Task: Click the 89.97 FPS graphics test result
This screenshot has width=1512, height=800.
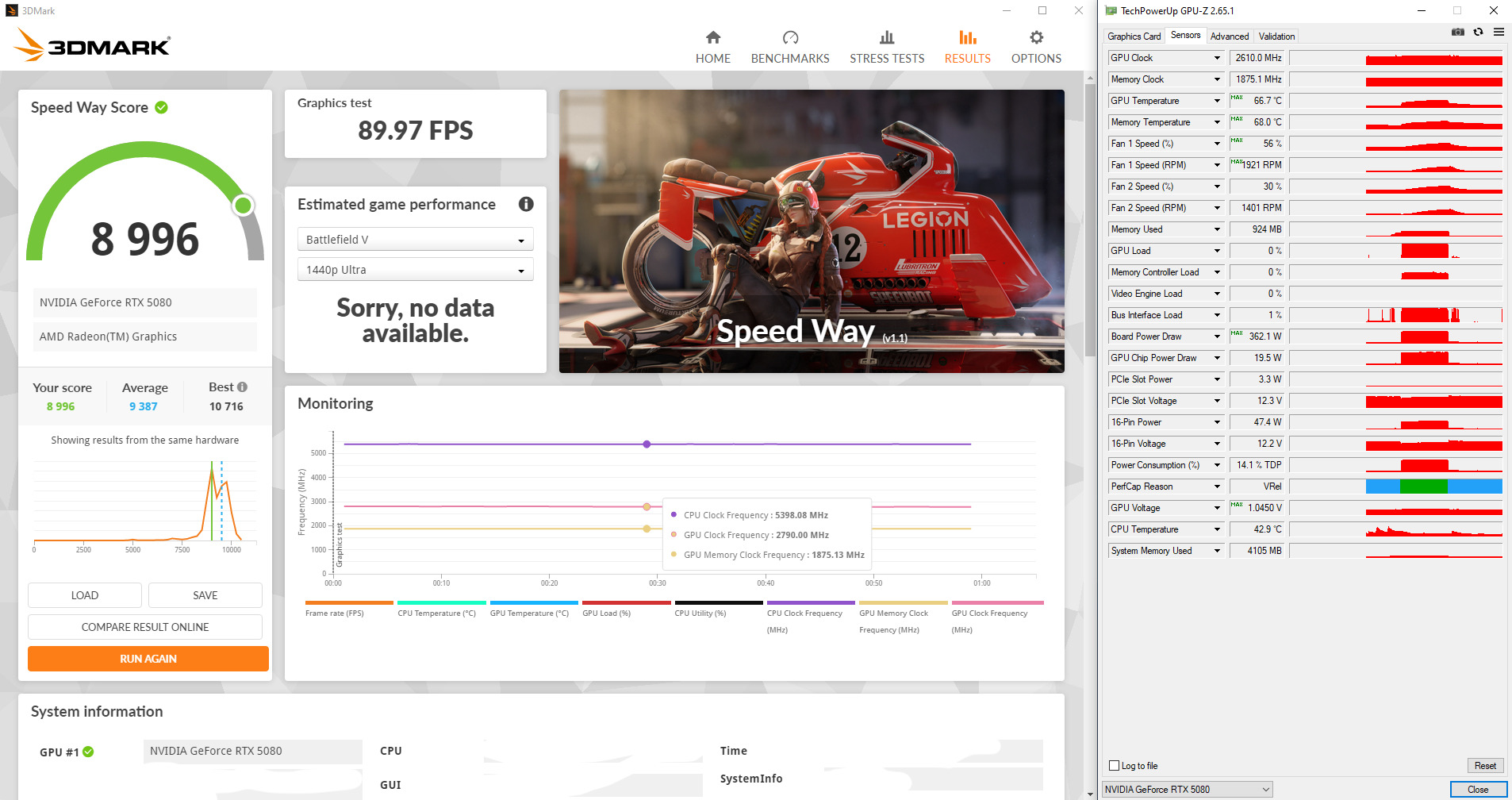Action: click(x=416, y=130)
